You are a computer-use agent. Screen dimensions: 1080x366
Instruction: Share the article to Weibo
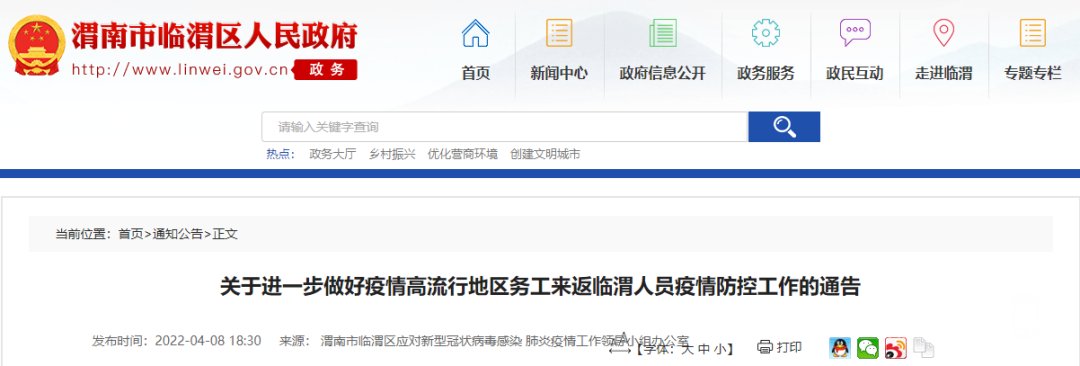[895, 347]
